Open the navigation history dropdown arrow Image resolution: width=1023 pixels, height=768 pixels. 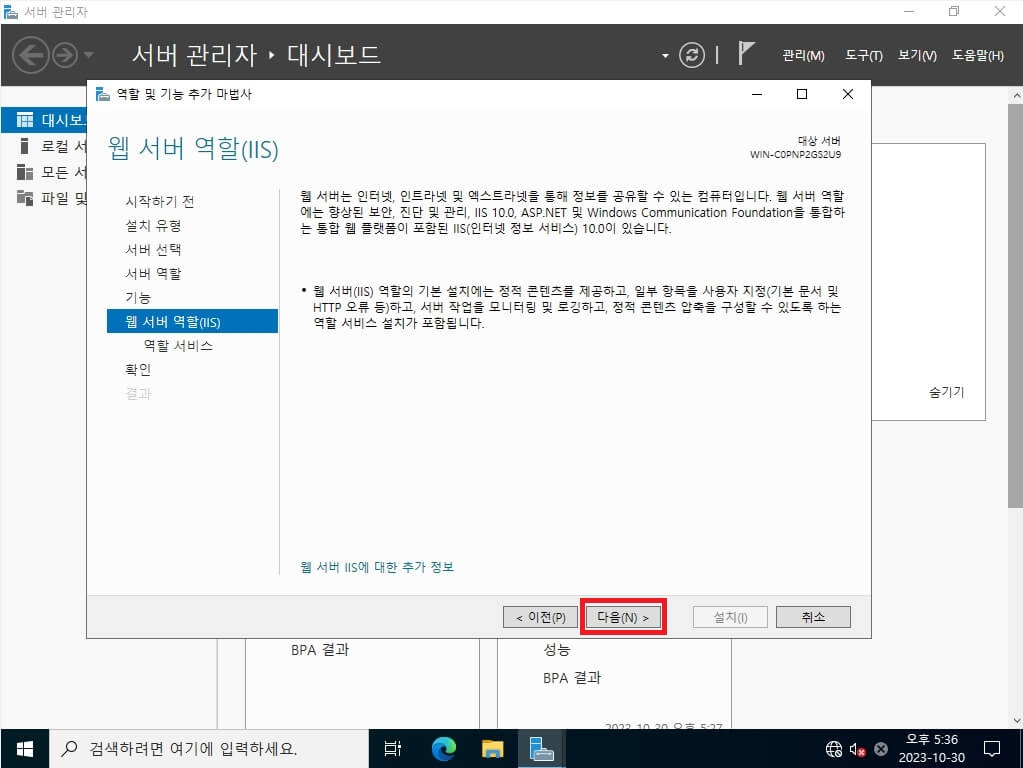(x=89, y=55)
